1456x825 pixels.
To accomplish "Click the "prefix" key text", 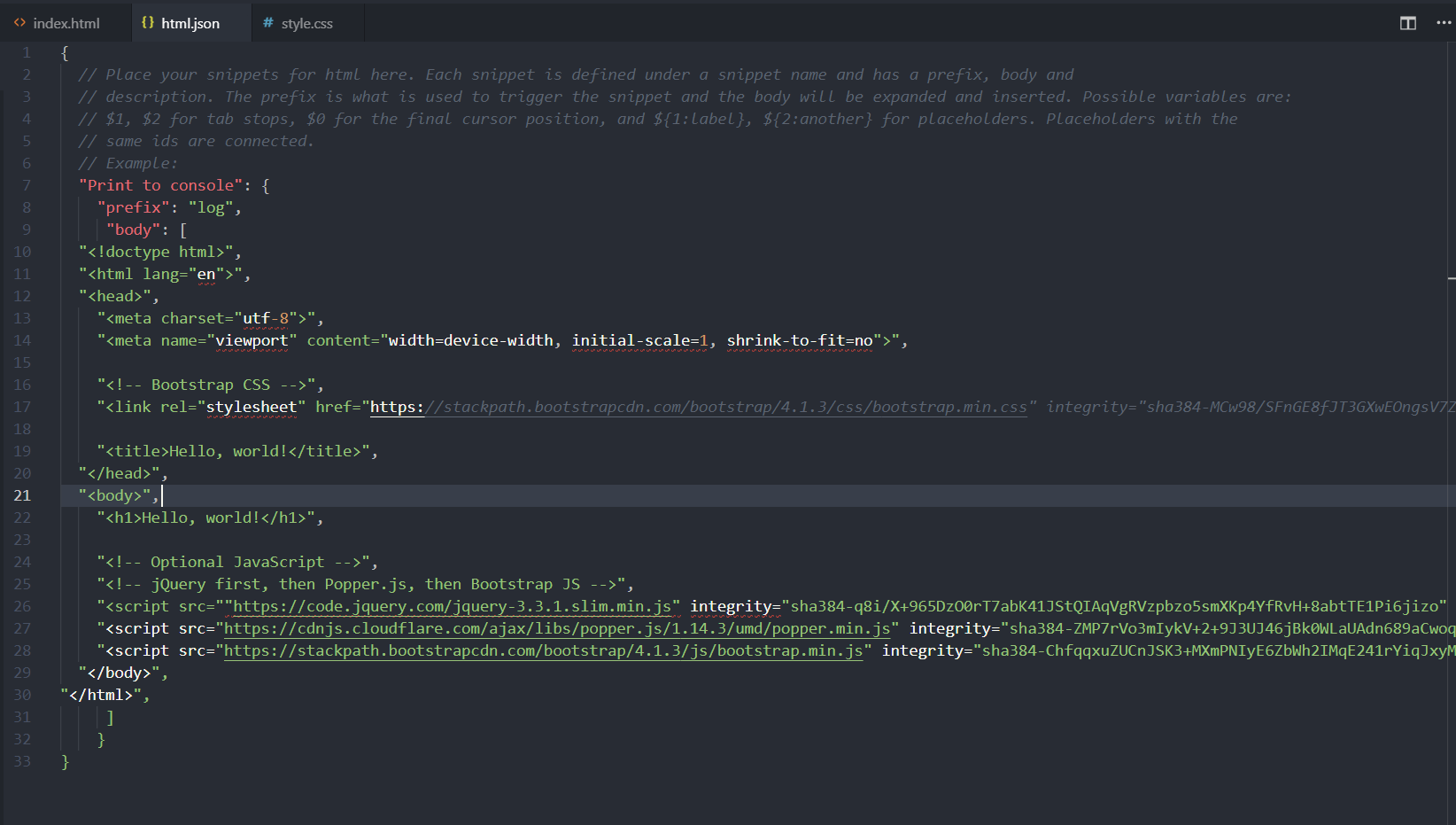I will [133, 207].
